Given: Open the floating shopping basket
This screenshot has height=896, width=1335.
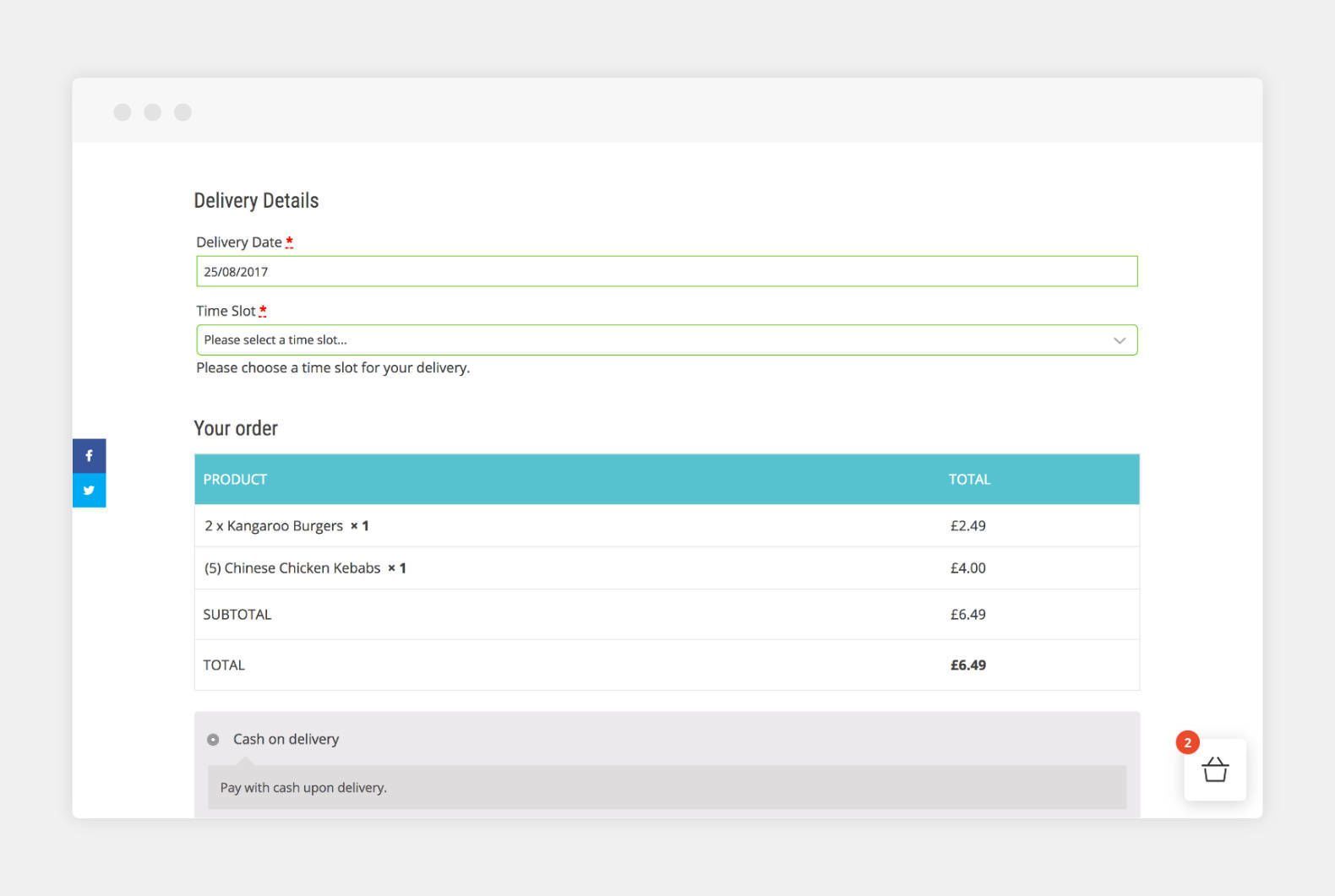Looking at the screenshot, I should pyautogui.click(x=1215, y=770).
